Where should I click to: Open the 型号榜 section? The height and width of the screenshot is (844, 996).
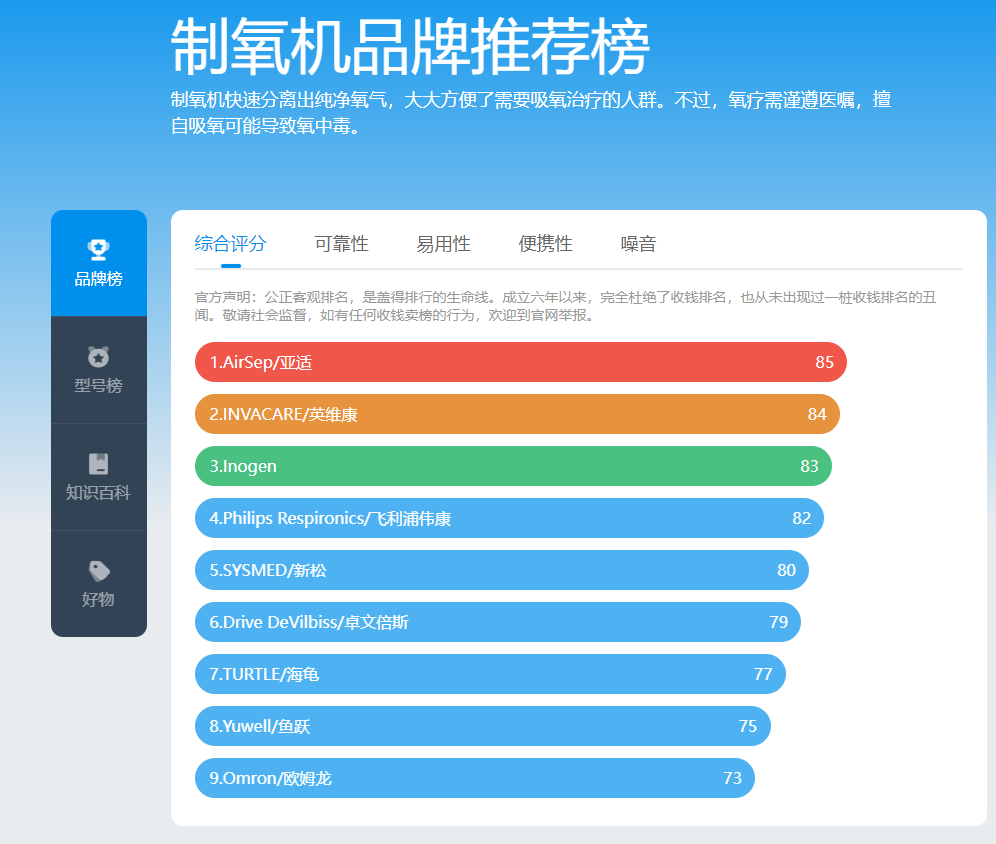click(x=98, y=370)
